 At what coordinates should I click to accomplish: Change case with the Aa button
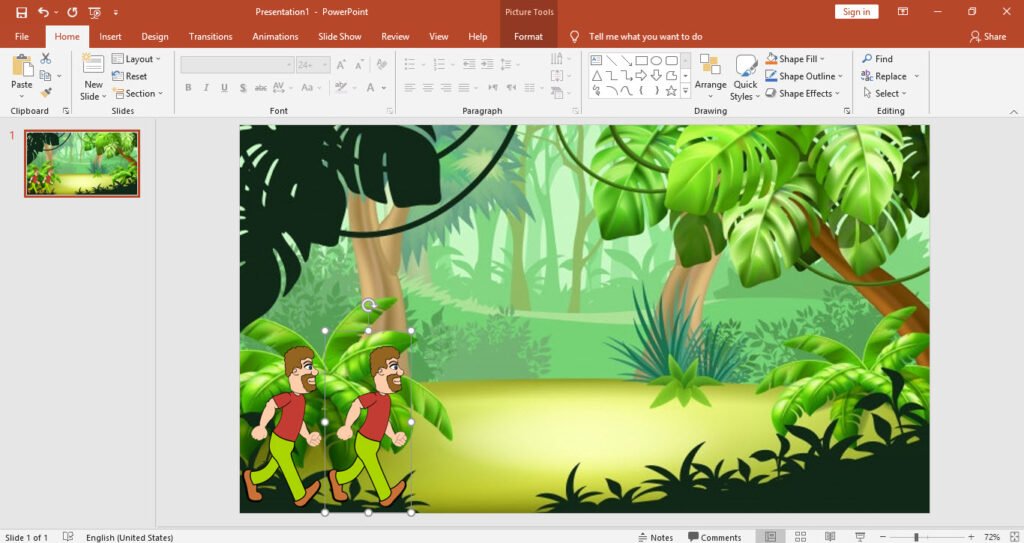(310, 88)
